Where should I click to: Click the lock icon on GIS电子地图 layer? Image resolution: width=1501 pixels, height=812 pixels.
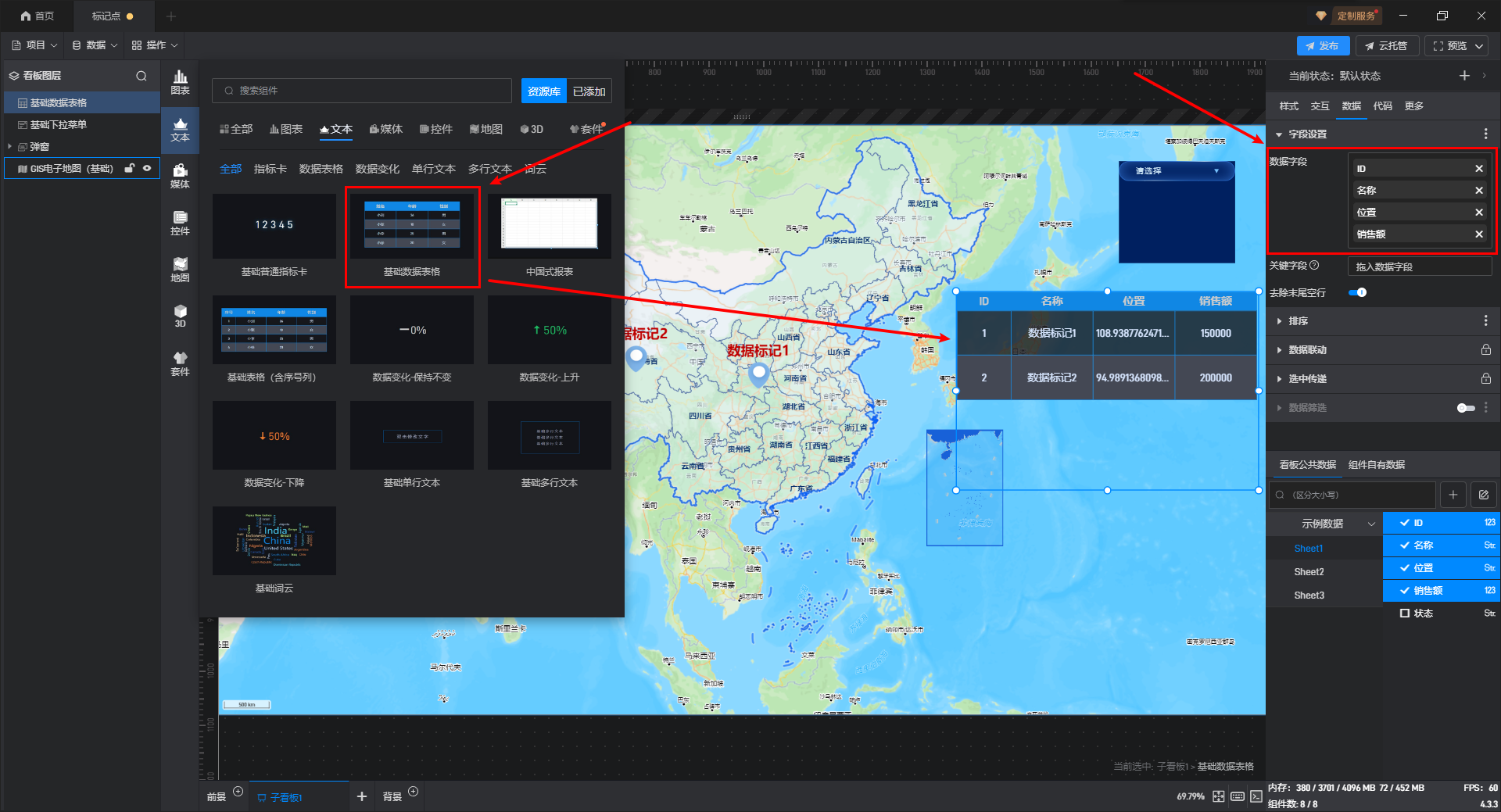click(x=130, y=168)
